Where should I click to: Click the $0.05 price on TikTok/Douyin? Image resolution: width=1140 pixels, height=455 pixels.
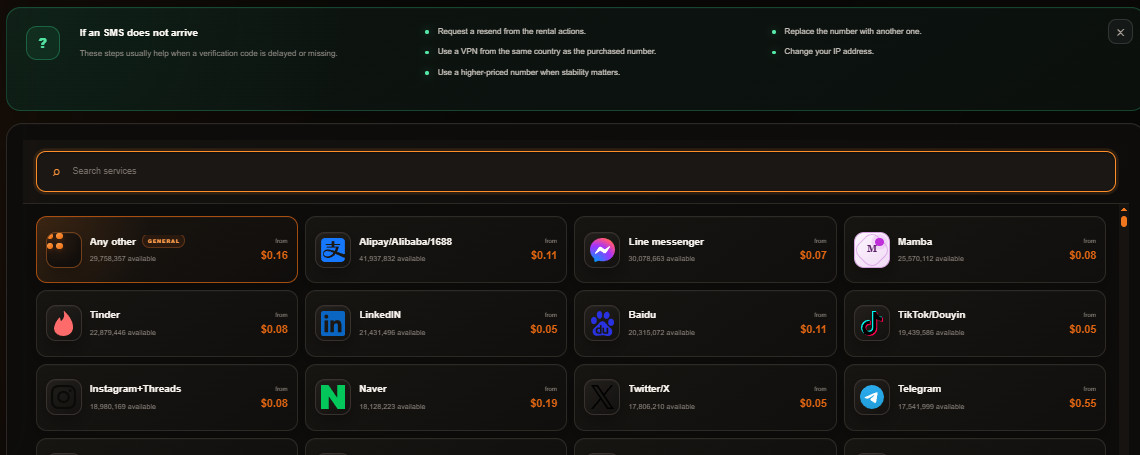tap(1083, 329)
